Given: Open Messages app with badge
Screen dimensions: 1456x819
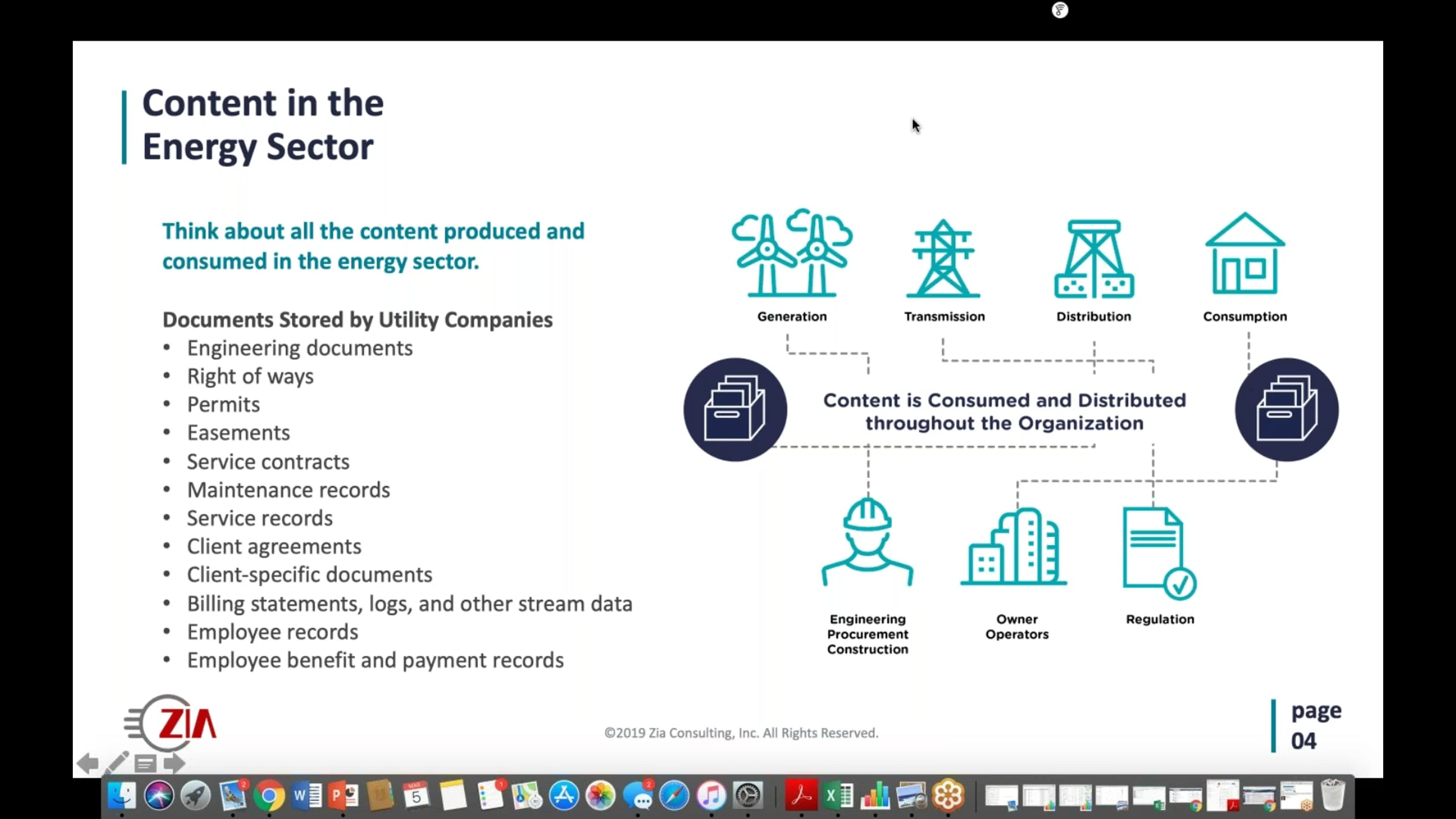Looking at the screenshot, I should tap(638, 796).
